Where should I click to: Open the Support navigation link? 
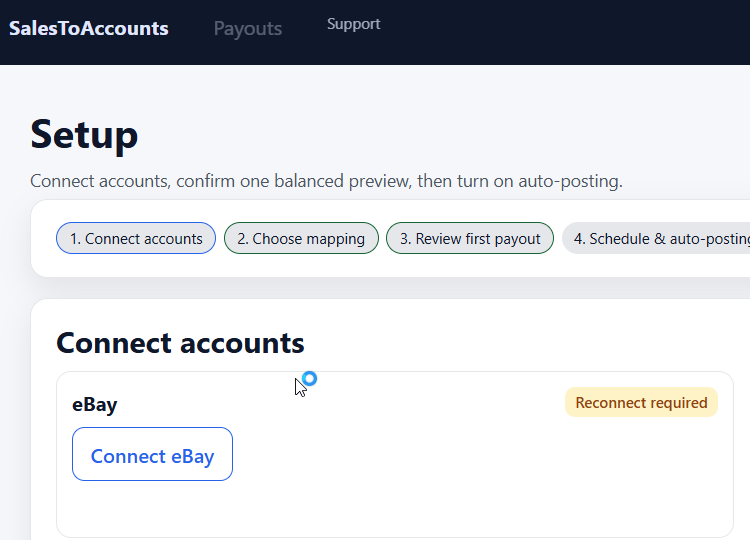click(353, 24)
